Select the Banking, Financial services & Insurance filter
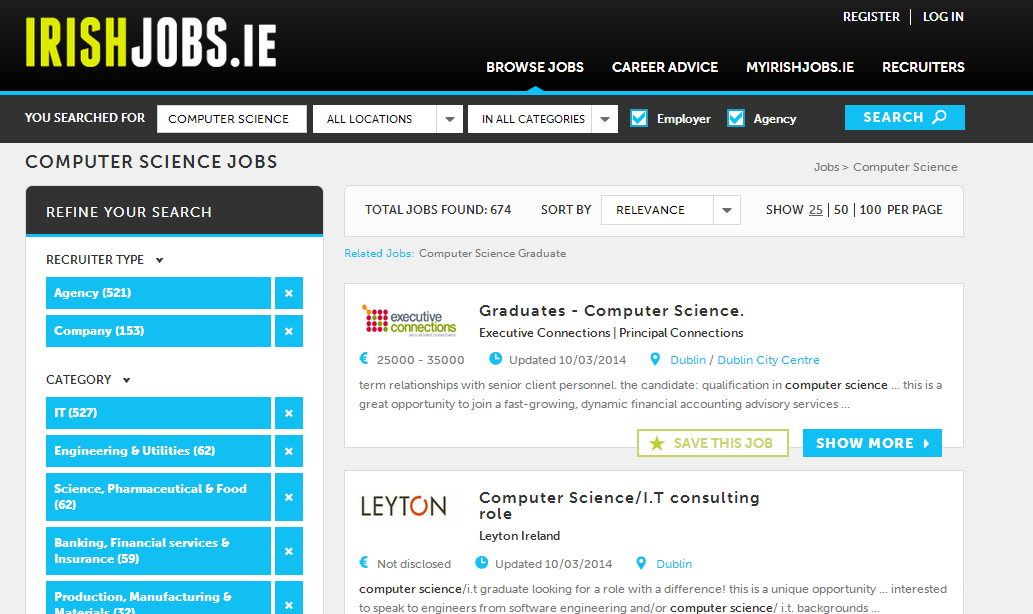1033x614 pixels. (158, 551)
